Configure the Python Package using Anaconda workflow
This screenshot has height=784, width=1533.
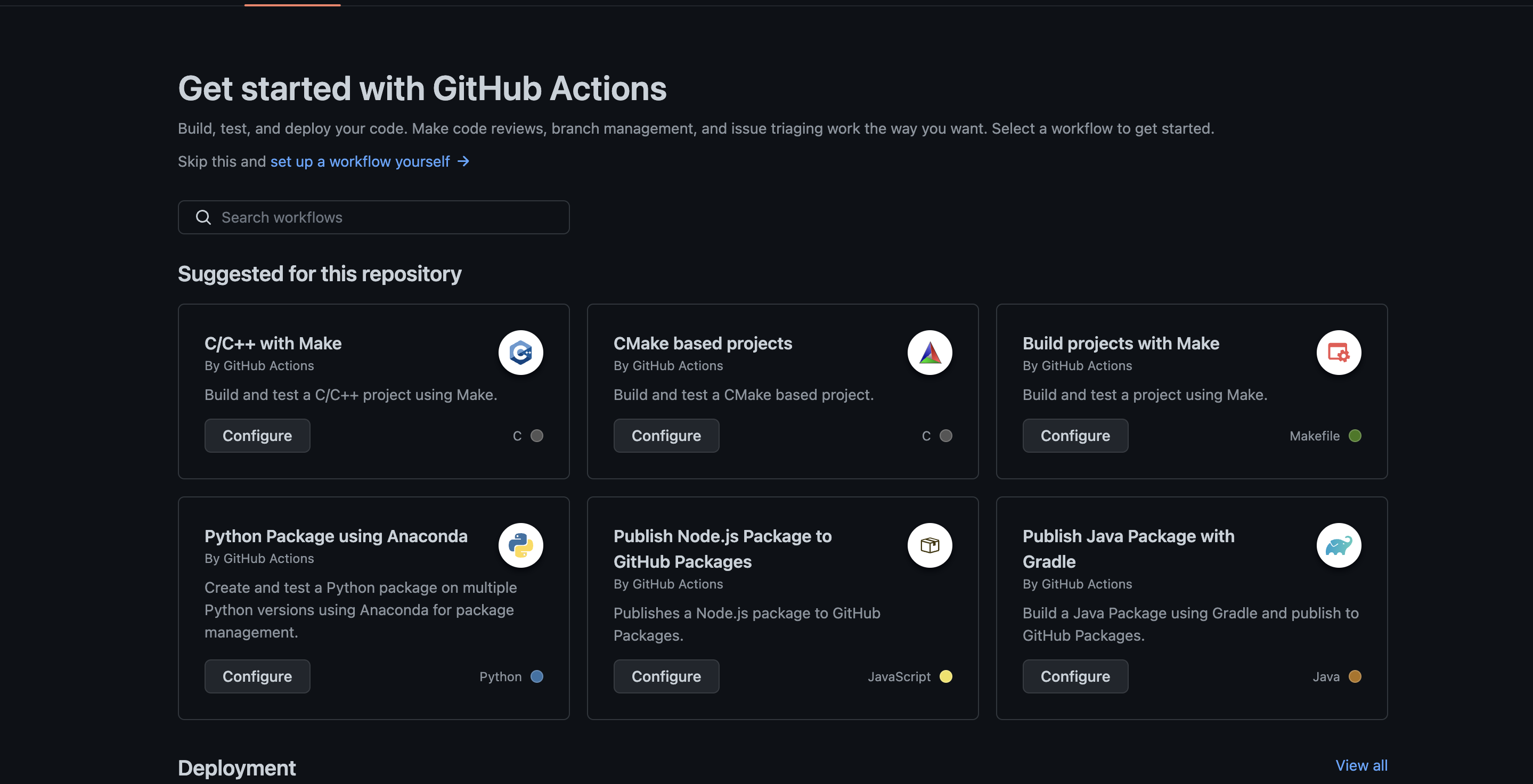pos(257,676)
